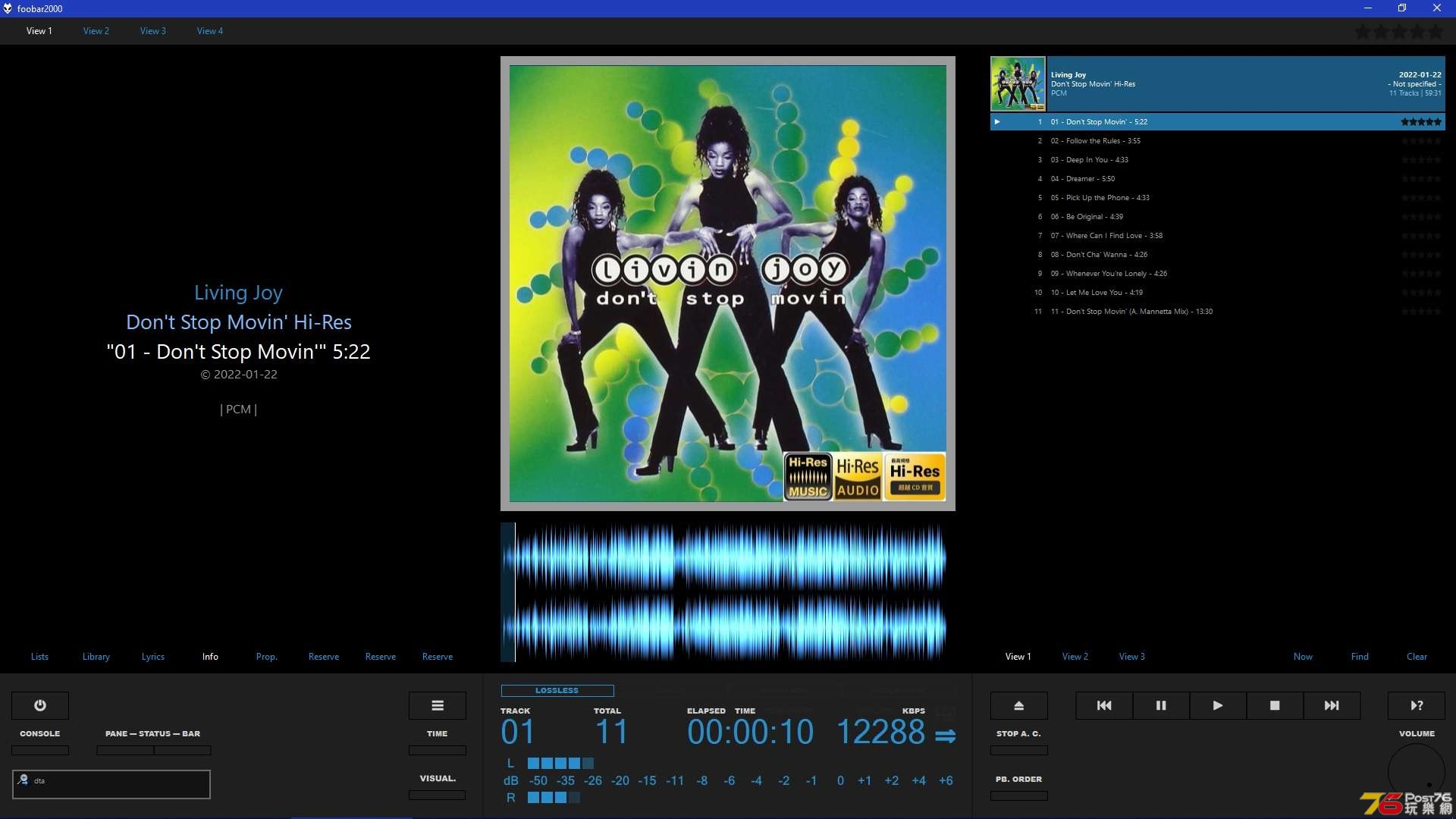Adjust the round VOLUME knob
The height and width of the screenshot is (819, 1456).
[1417, 772]
